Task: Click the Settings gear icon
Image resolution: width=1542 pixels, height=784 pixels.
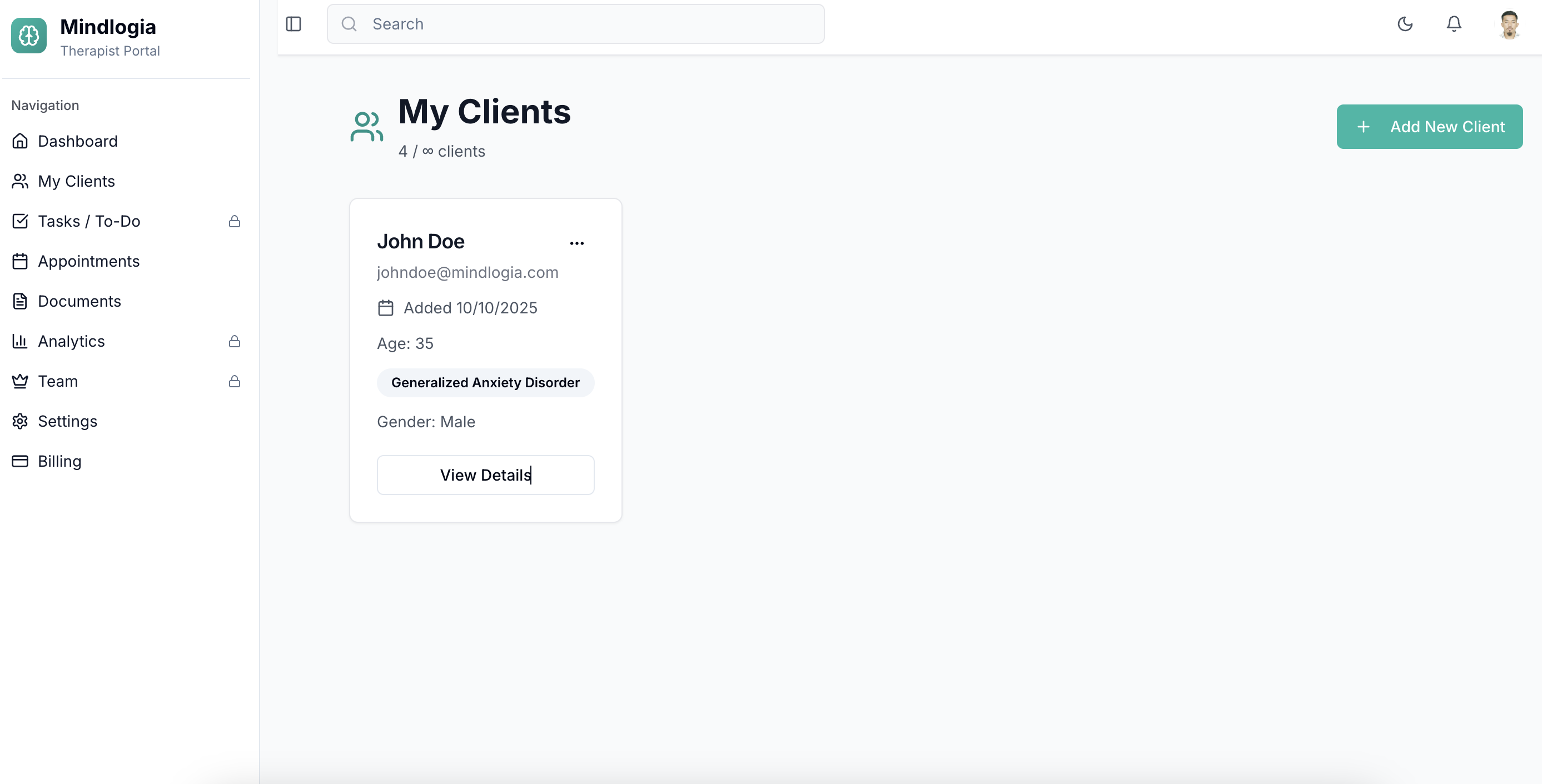Action: point(20,421)
